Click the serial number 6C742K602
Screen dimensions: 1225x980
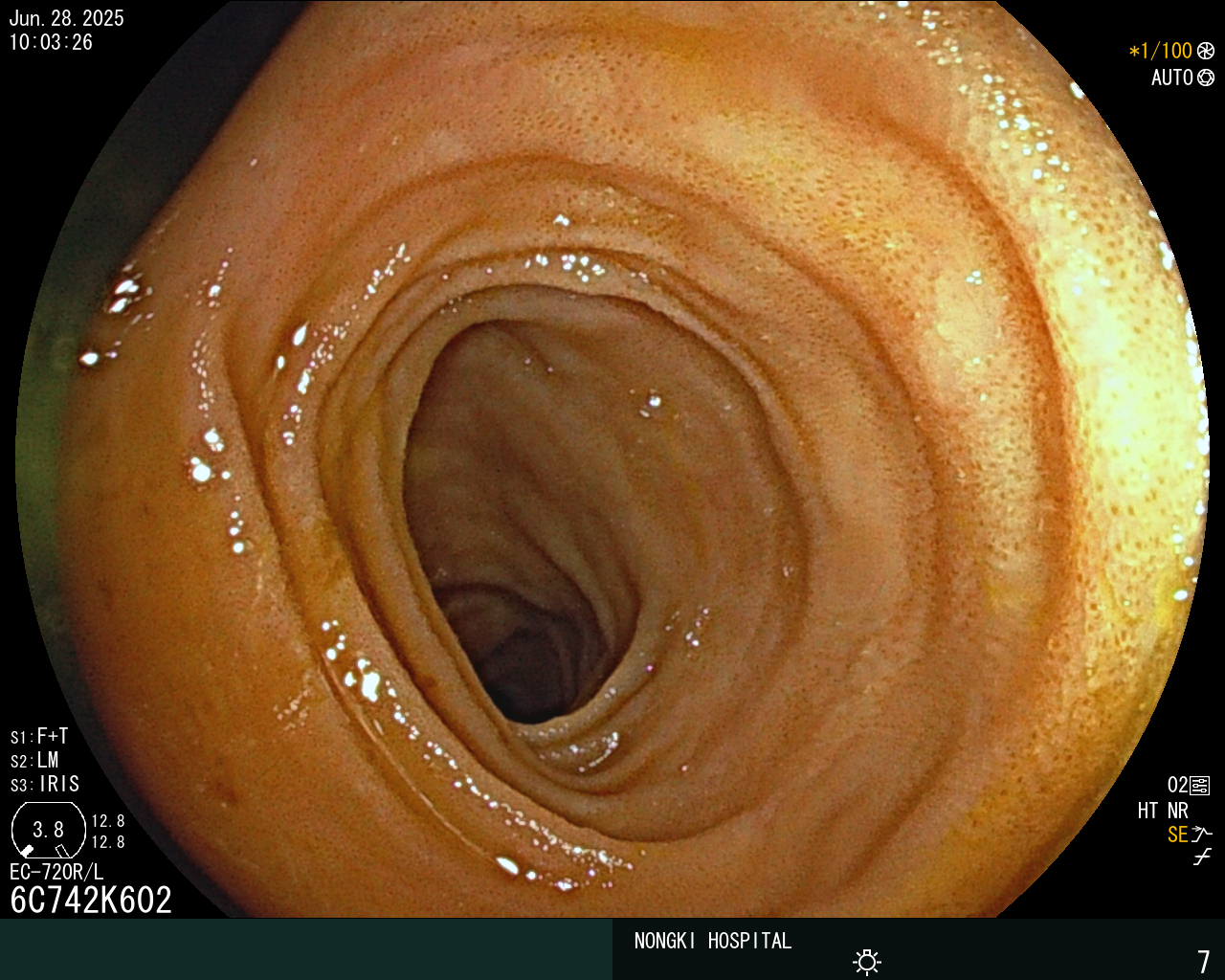(x=91, y=901)
